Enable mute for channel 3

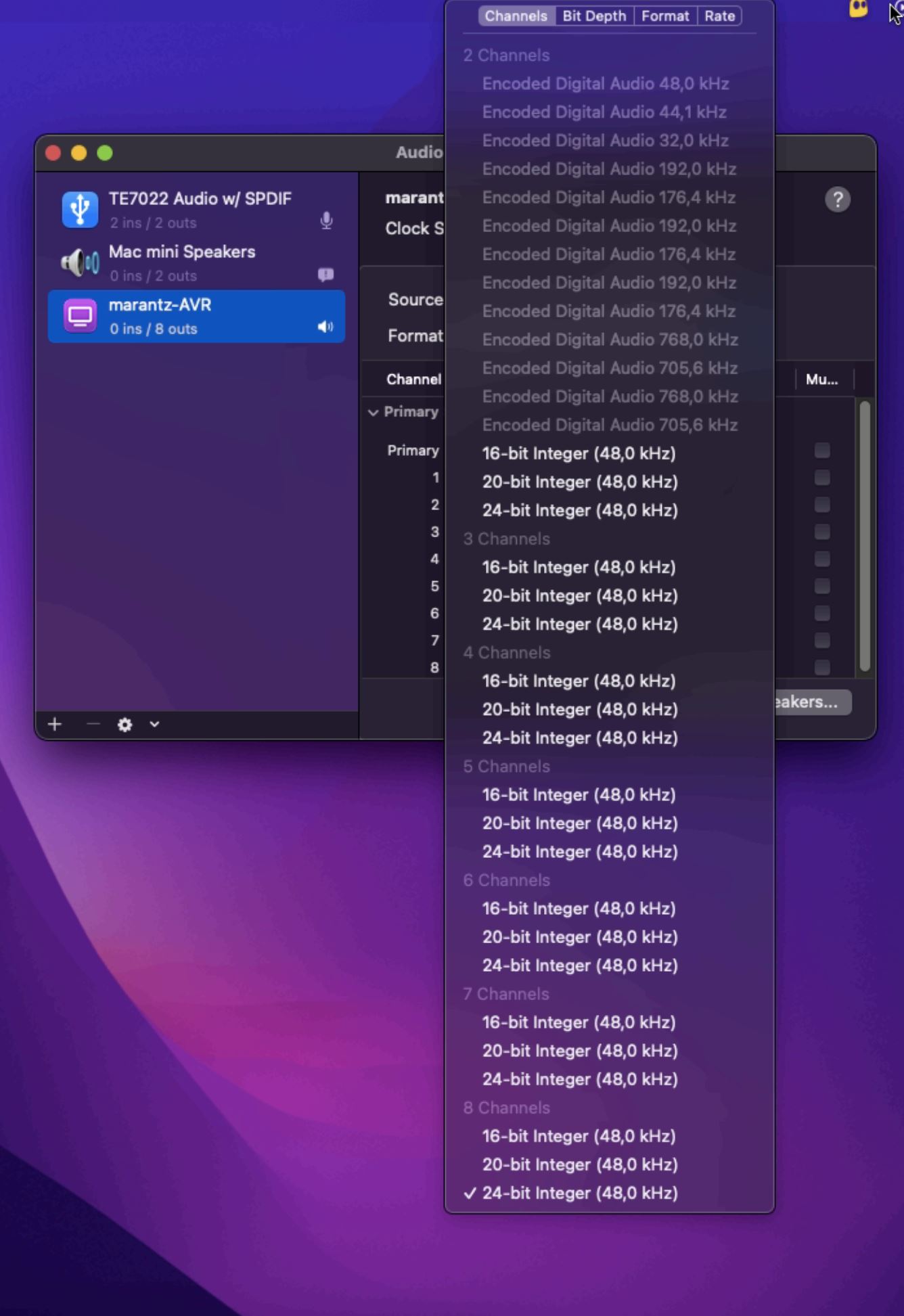click(822, 532)
